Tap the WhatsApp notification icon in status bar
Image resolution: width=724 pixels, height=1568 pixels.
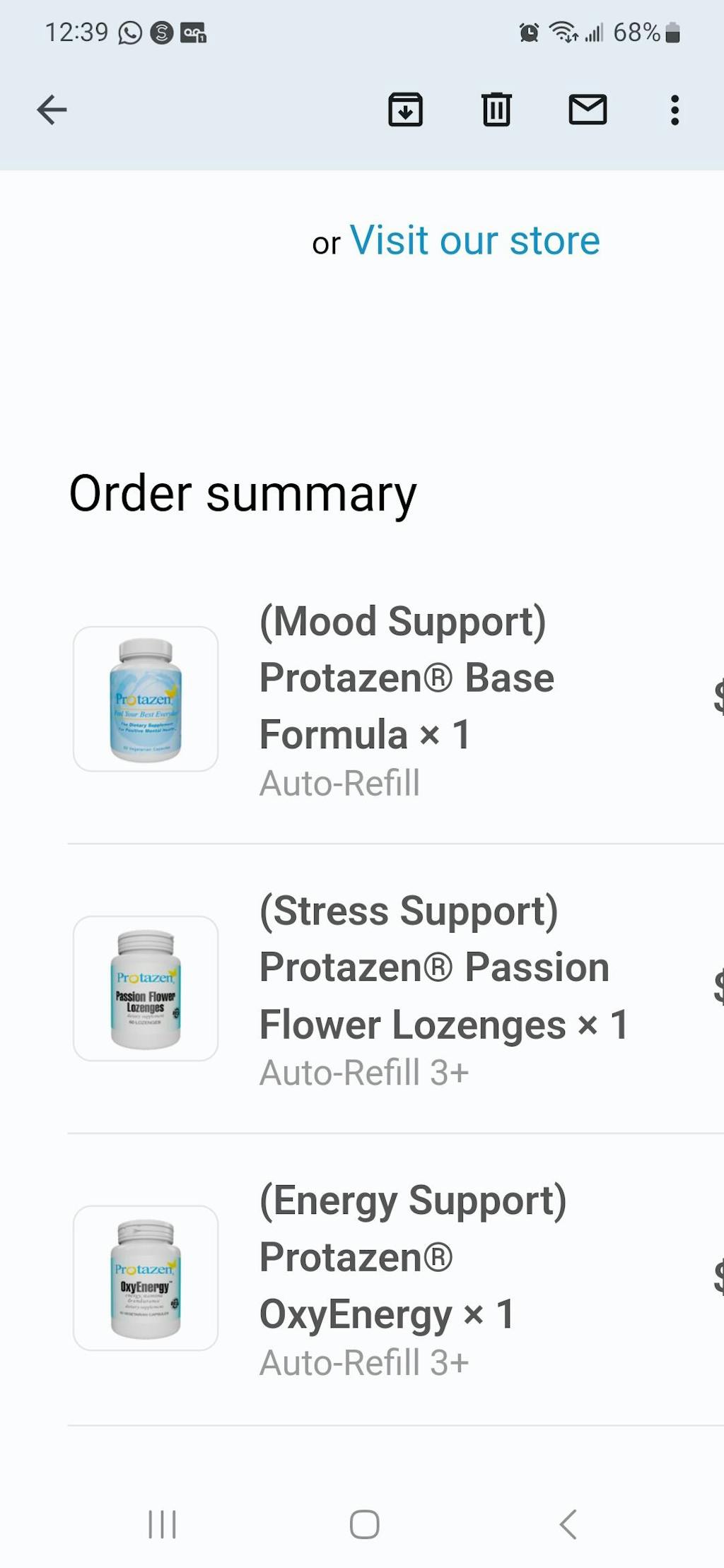[x=130, y=33]
